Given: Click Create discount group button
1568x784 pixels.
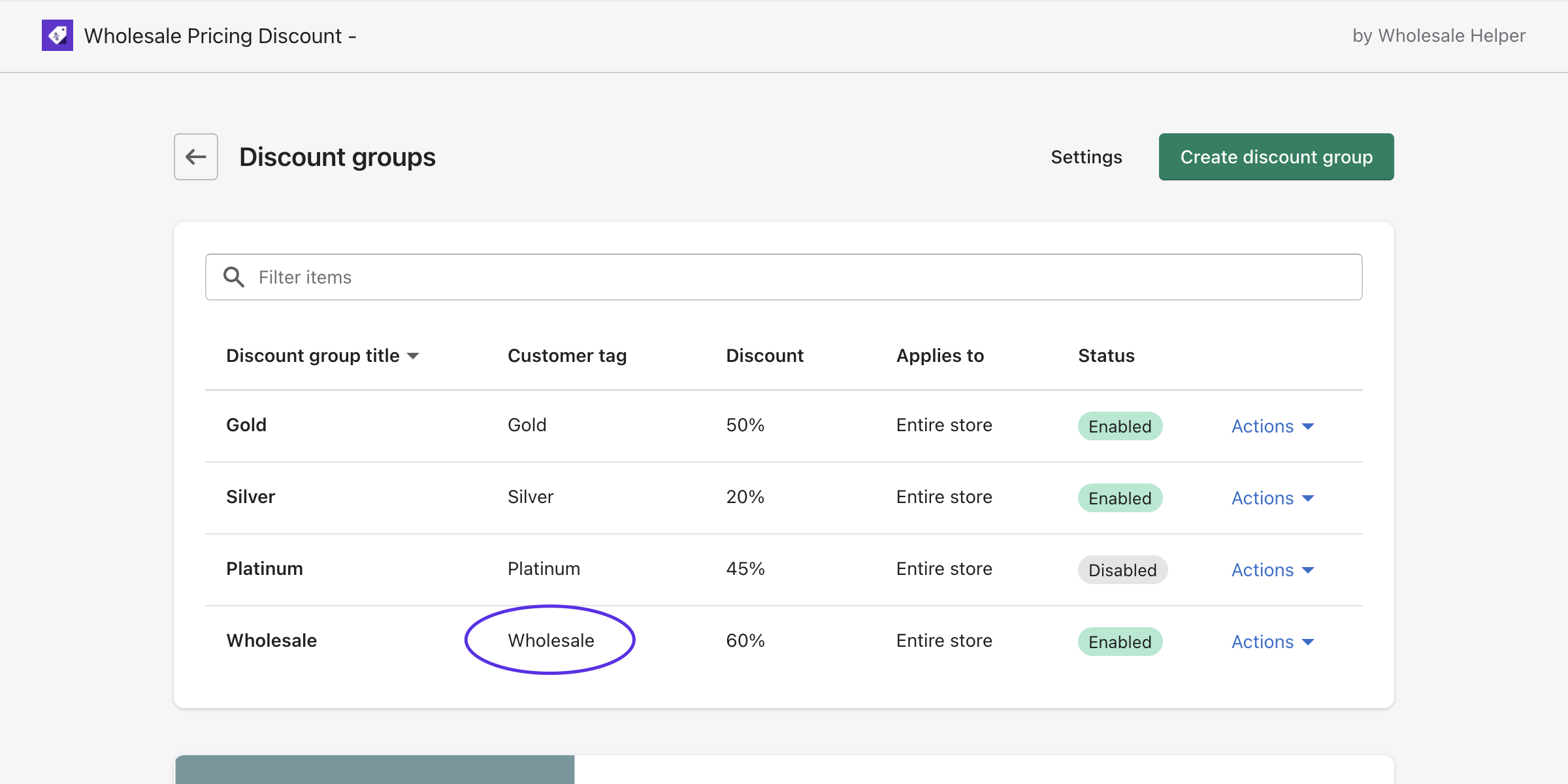Looking at the screenshot, I should [1276, 157].
